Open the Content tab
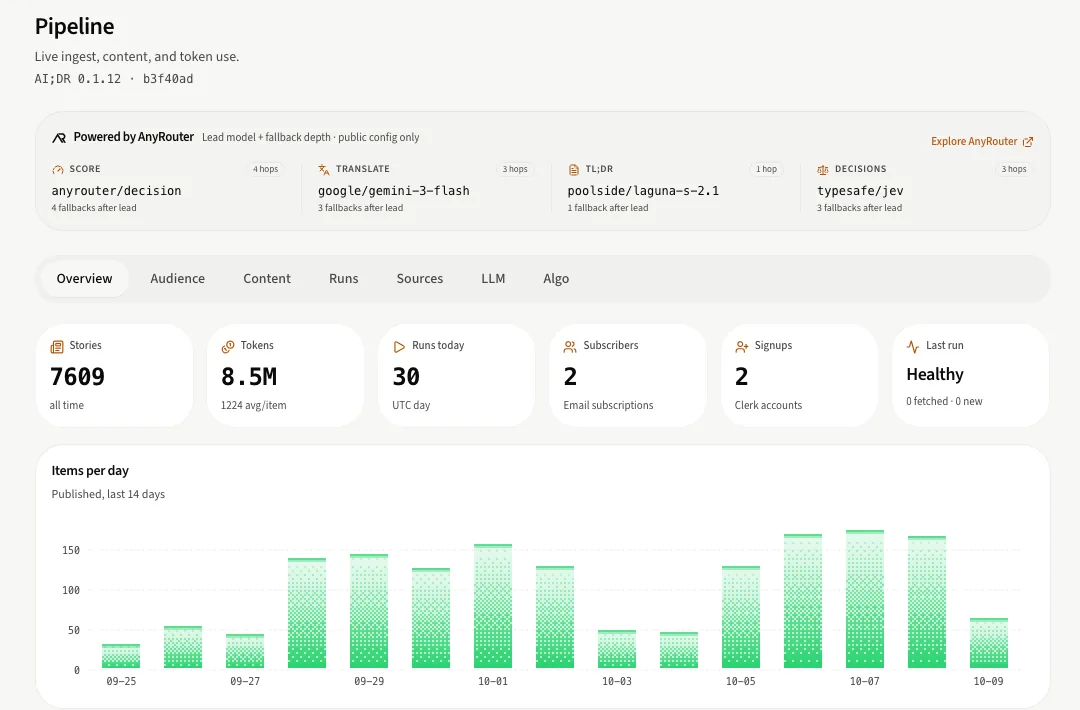The width and height of the screenshot is (1080, 710). (267, 279)
